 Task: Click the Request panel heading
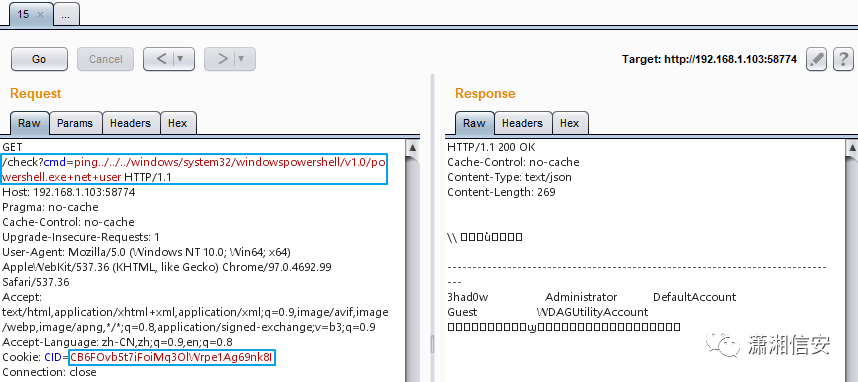pos(36,94)
